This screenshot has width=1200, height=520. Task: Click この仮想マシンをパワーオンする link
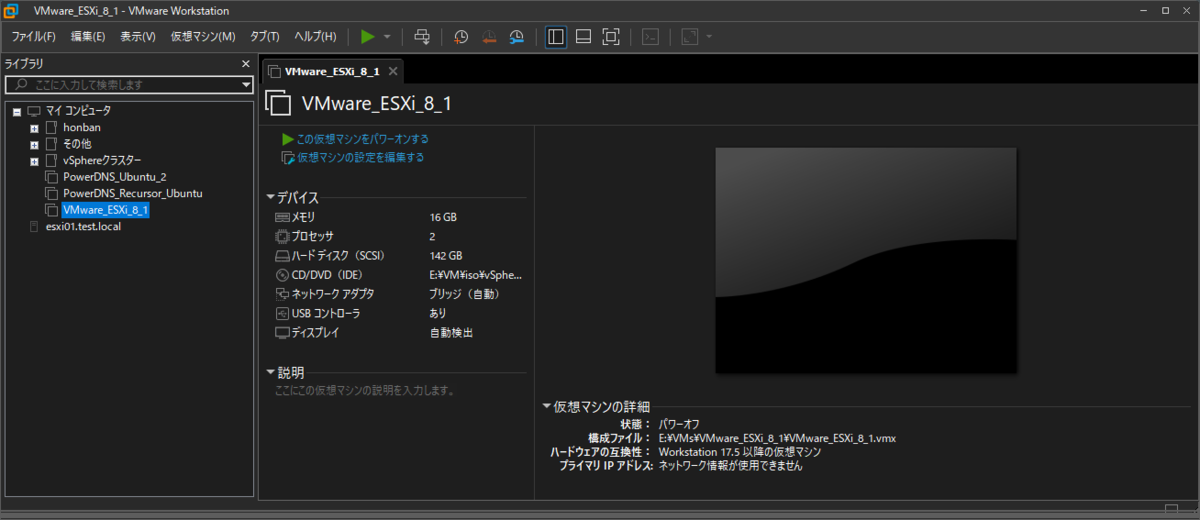[x=362, y=139]
